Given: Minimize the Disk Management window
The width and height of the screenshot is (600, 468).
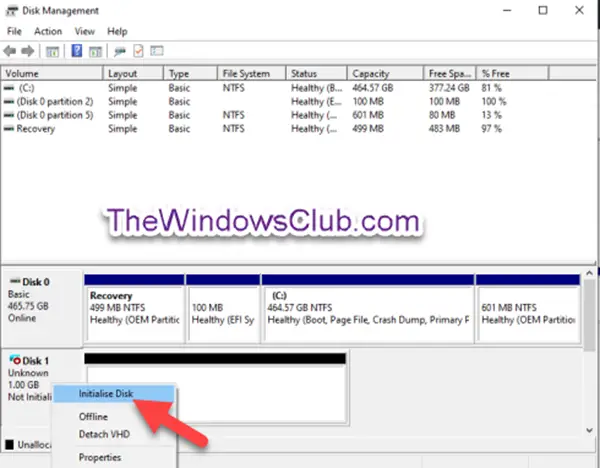Looking at the screenshot, I should click(507, 10).
